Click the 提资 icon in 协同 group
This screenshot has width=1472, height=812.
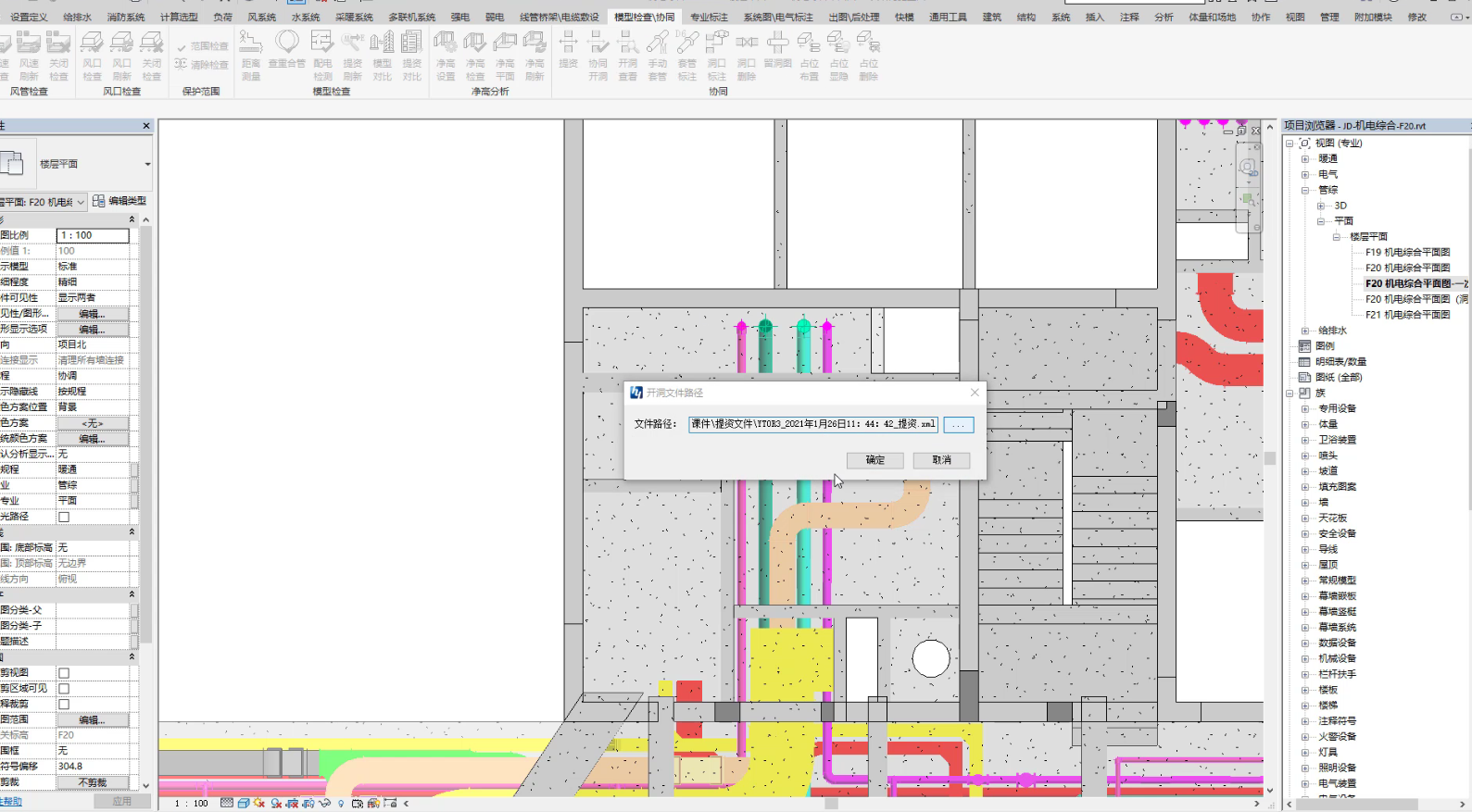tap(568, 49)
